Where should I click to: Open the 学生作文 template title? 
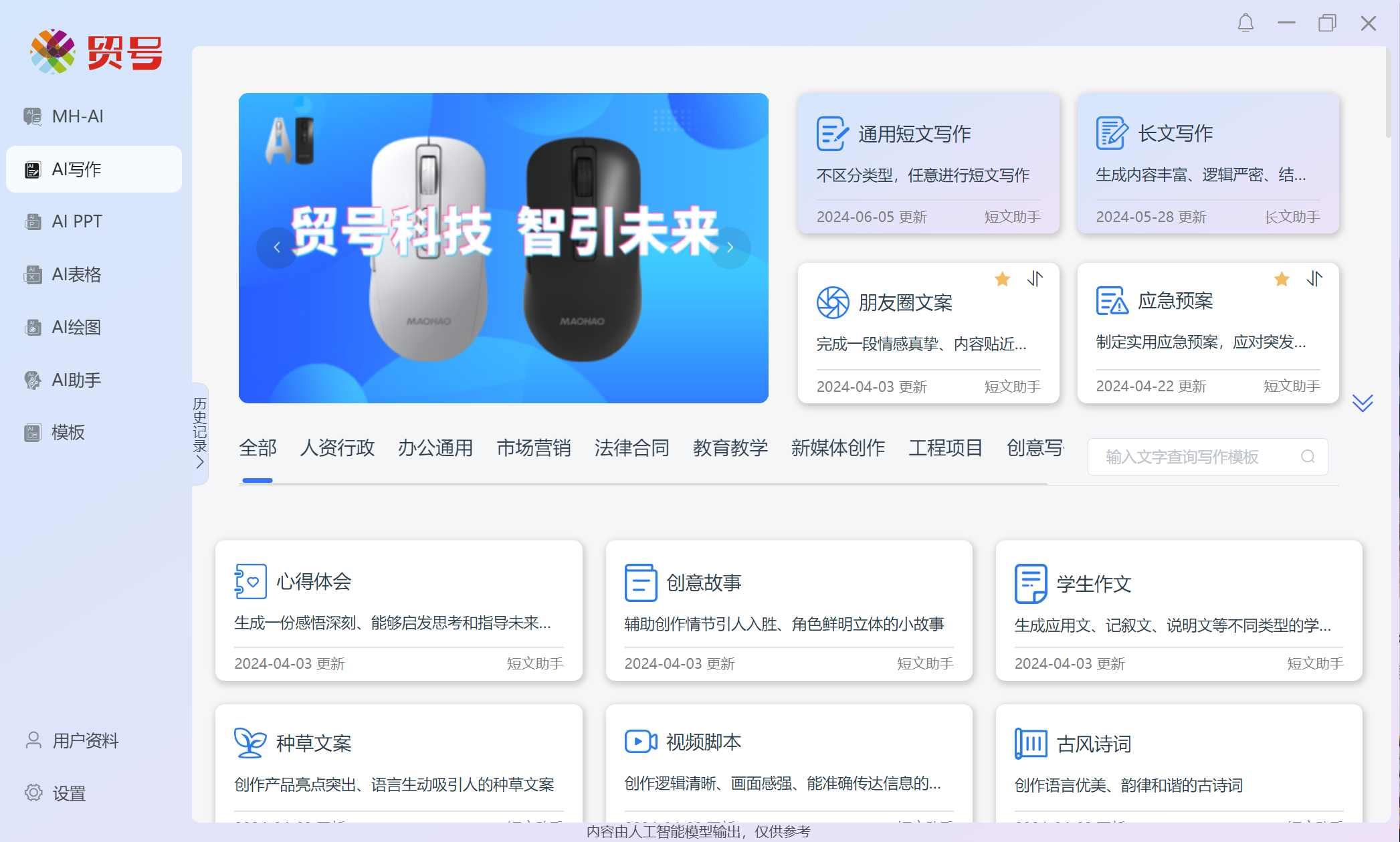pos(1094,584)
